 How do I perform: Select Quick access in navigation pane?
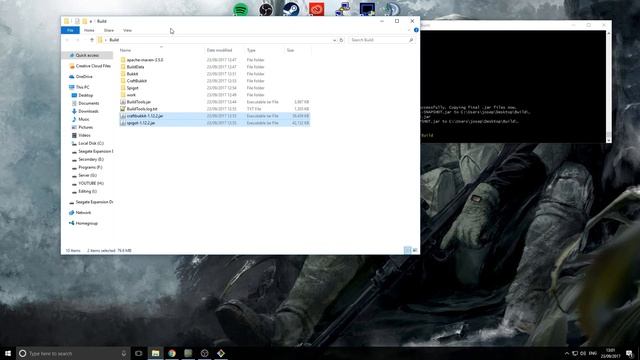pyautogui.click(x=87, y=55)
